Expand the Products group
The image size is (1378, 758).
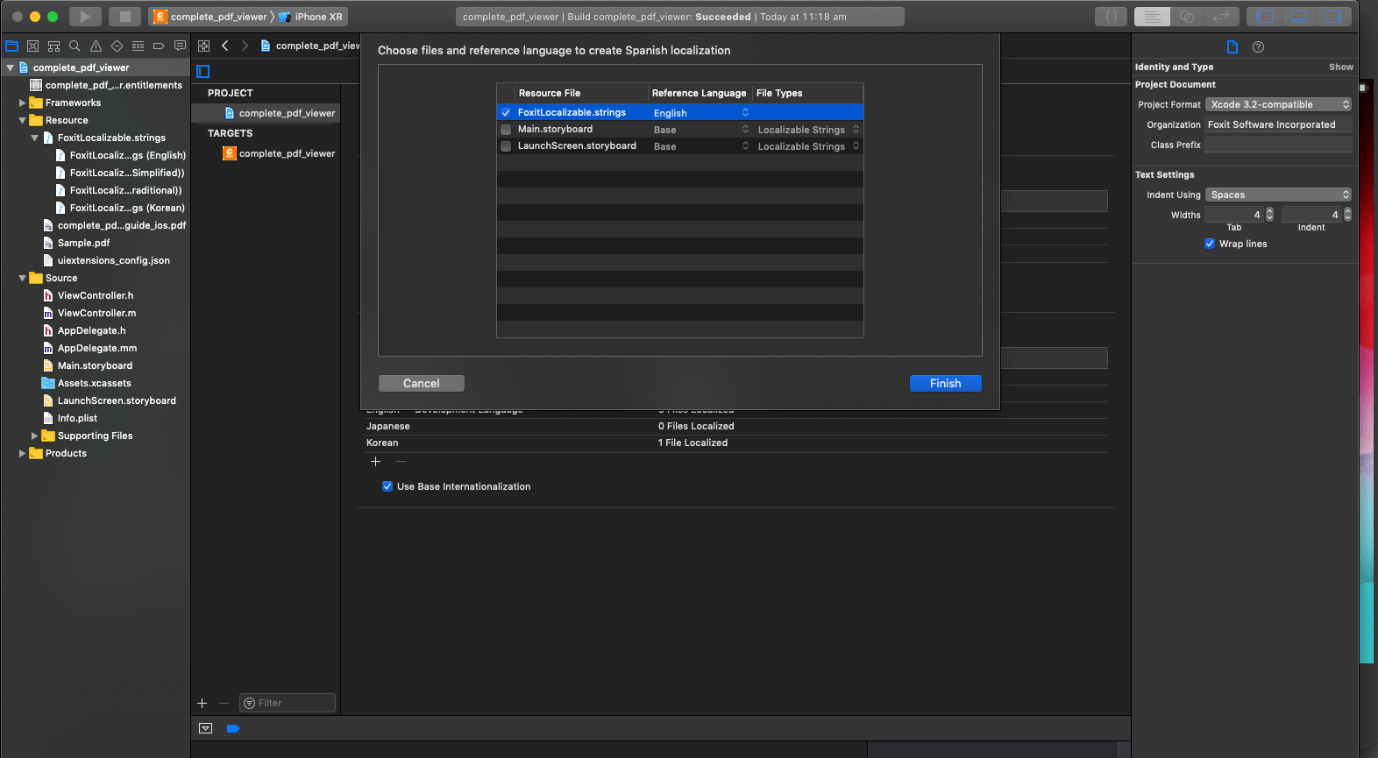[22, 453]
